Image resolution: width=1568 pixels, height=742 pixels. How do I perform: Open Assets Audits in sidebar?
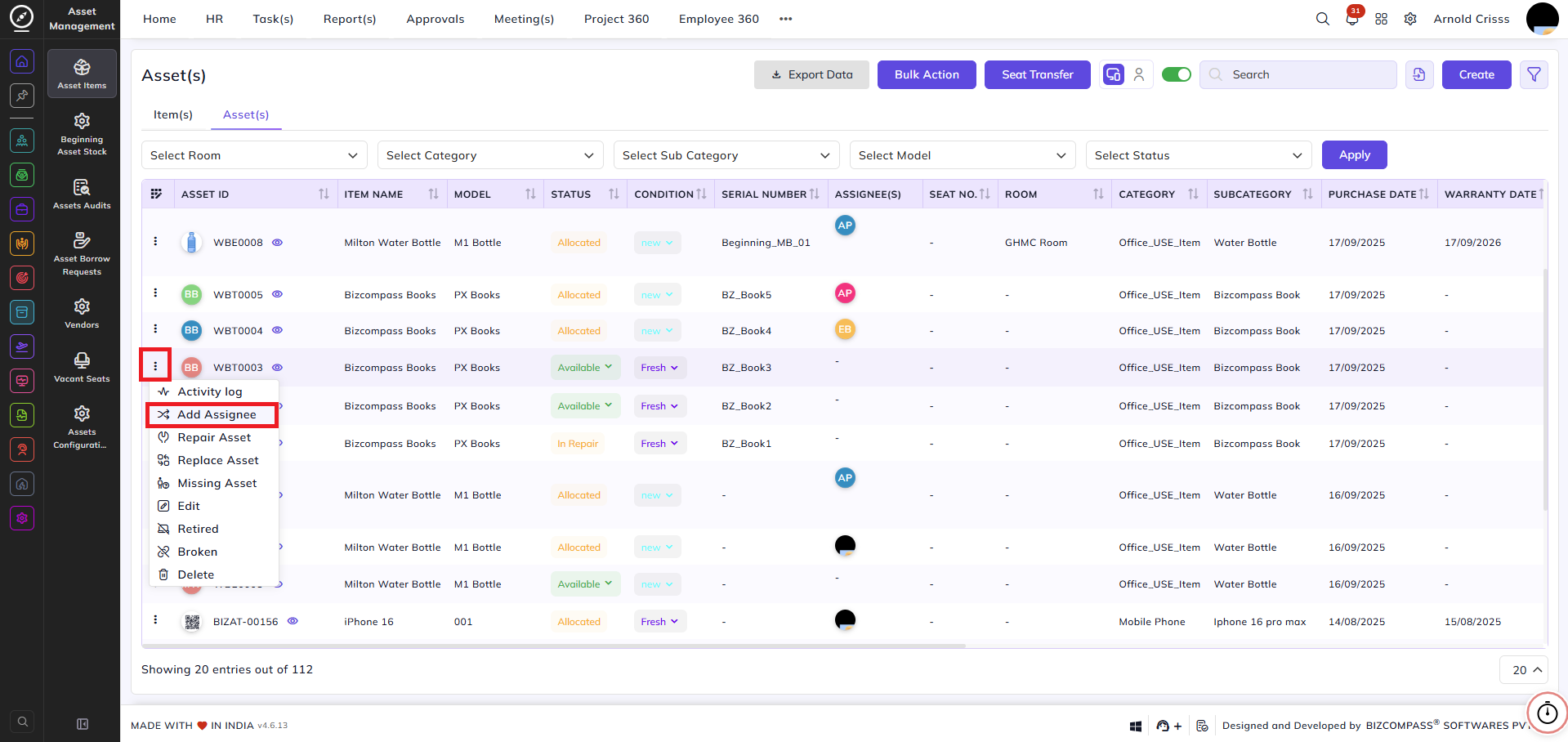(x=82, y=194)
